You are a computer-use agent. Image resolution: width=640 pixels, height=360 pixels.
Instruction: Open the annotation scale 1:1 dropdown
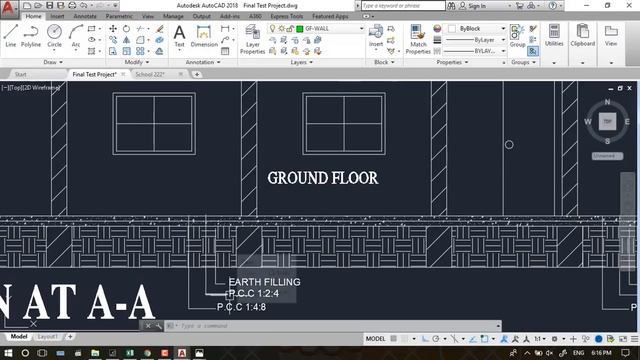540,339
